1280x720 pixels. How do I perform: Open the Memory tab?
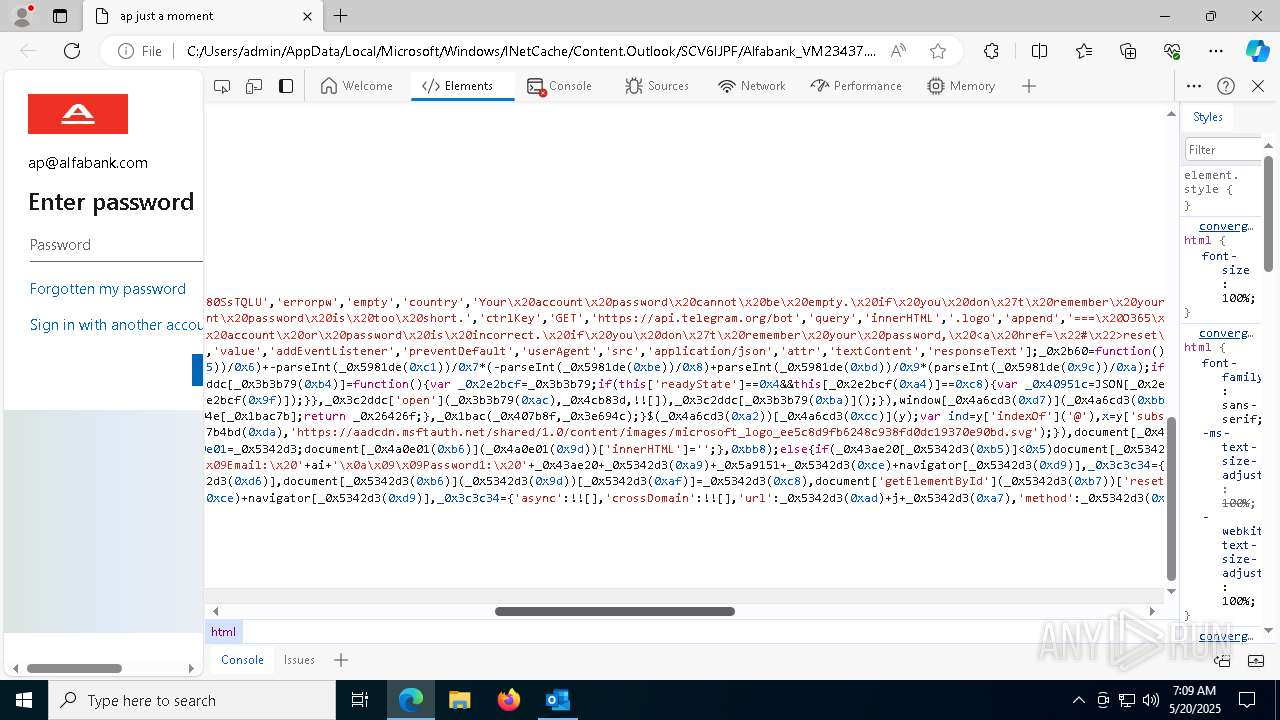(x=961, y=86)
